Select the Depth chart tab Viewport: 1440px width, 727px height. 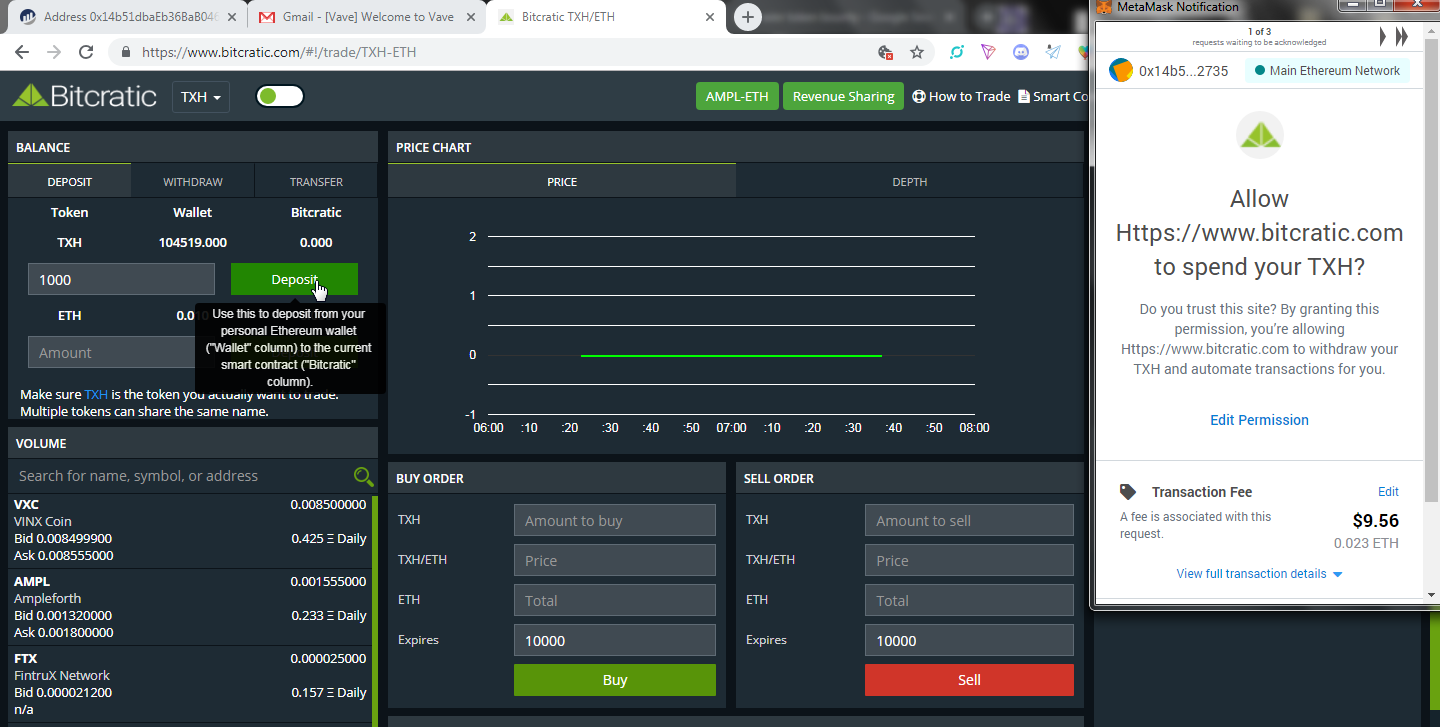click(910, 181)
